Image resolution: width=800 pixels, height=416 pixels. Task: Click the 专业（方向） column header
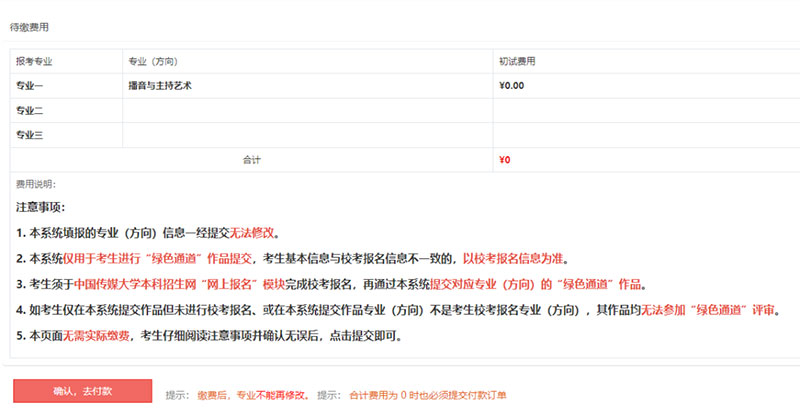(x=150, y=61)
